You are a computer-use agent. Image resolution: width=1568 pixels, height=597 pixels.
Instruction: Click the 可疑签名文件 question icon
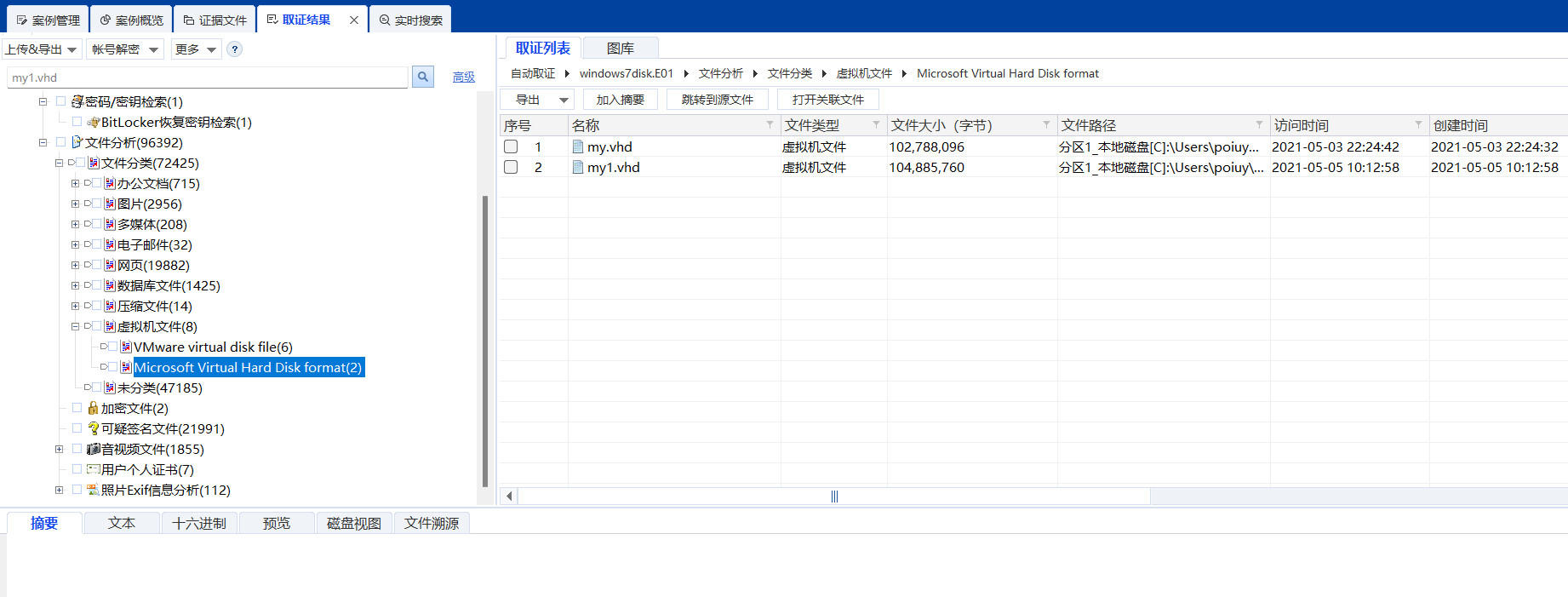93,428
